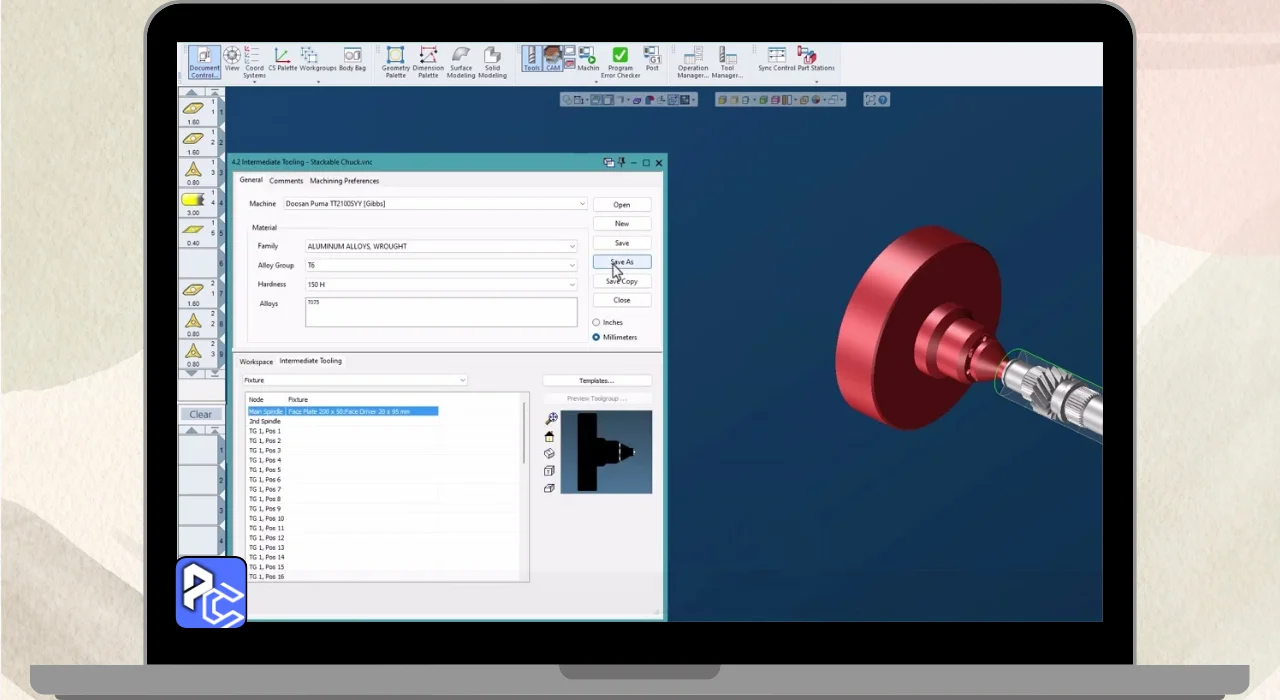The image size is (1280, 700).
Task: Toggle the pin icon in dialog title bar
Action: pos(621,162)
